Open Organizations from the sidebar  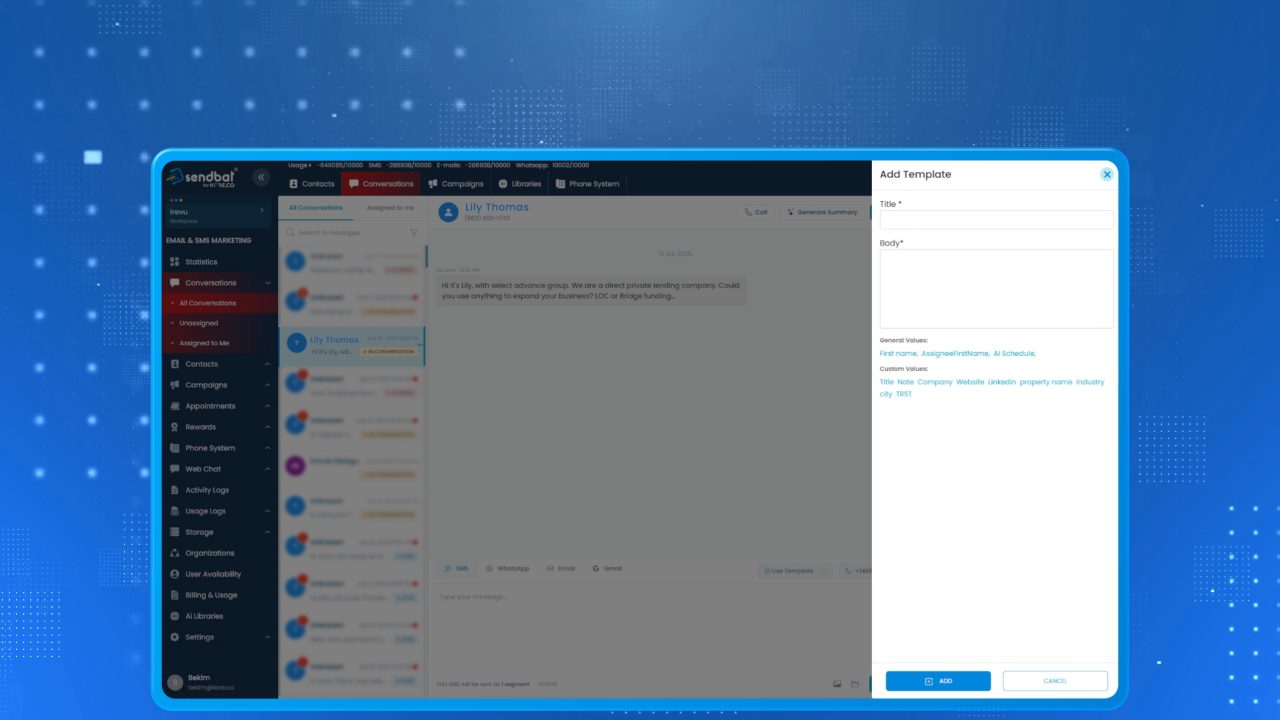pos(210,553)
